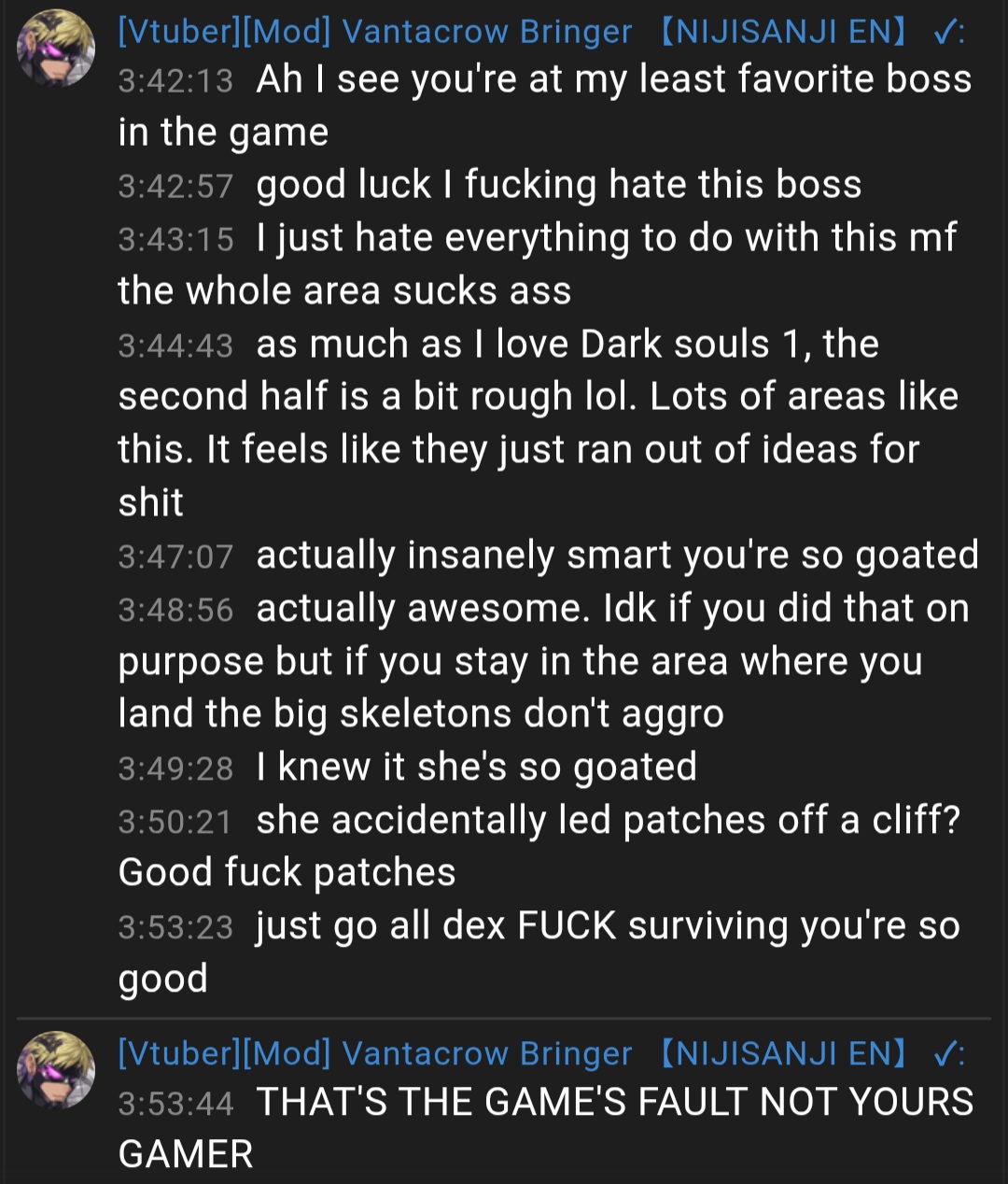The image size is (1008, 1184).
Task: Jump to timestamp 3:47:07
Action: 175,557
